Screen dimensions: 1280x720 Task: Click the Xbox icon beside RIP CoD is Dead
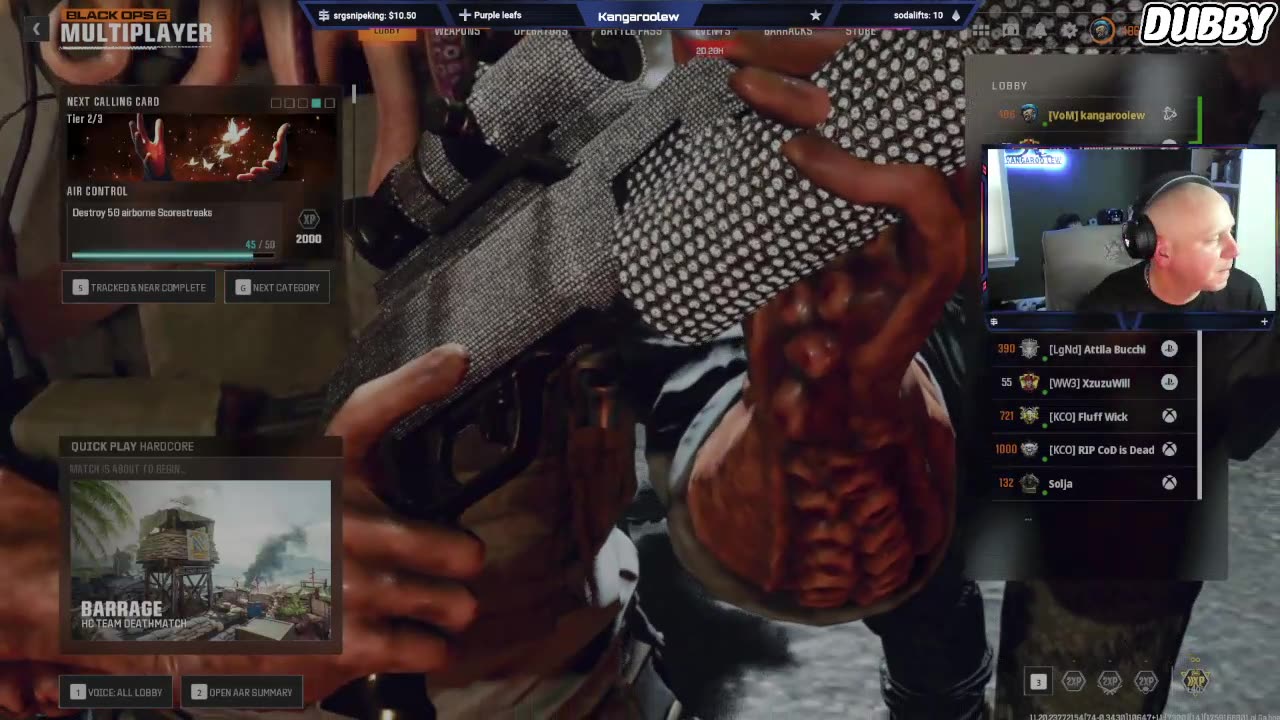pos(1169,449)
